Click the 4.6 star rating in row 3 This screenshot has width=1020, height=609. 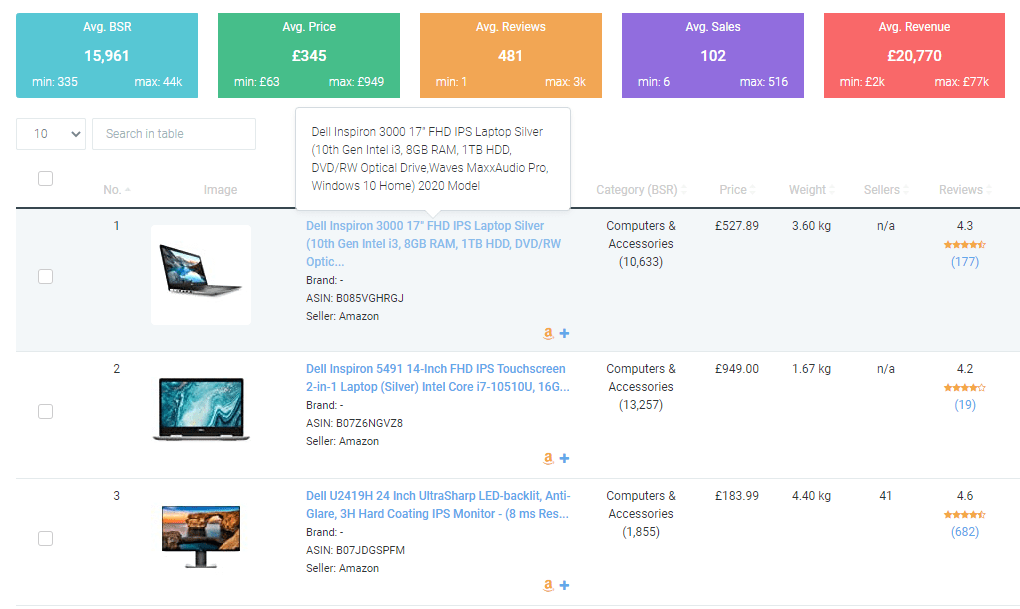click(965, 515)
